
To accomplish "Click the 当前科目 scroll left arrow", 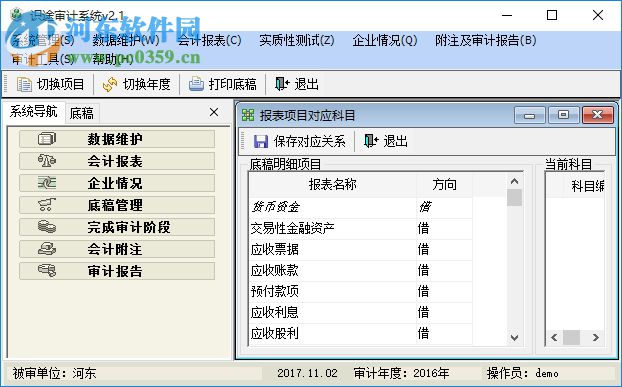I will (554, 337).
